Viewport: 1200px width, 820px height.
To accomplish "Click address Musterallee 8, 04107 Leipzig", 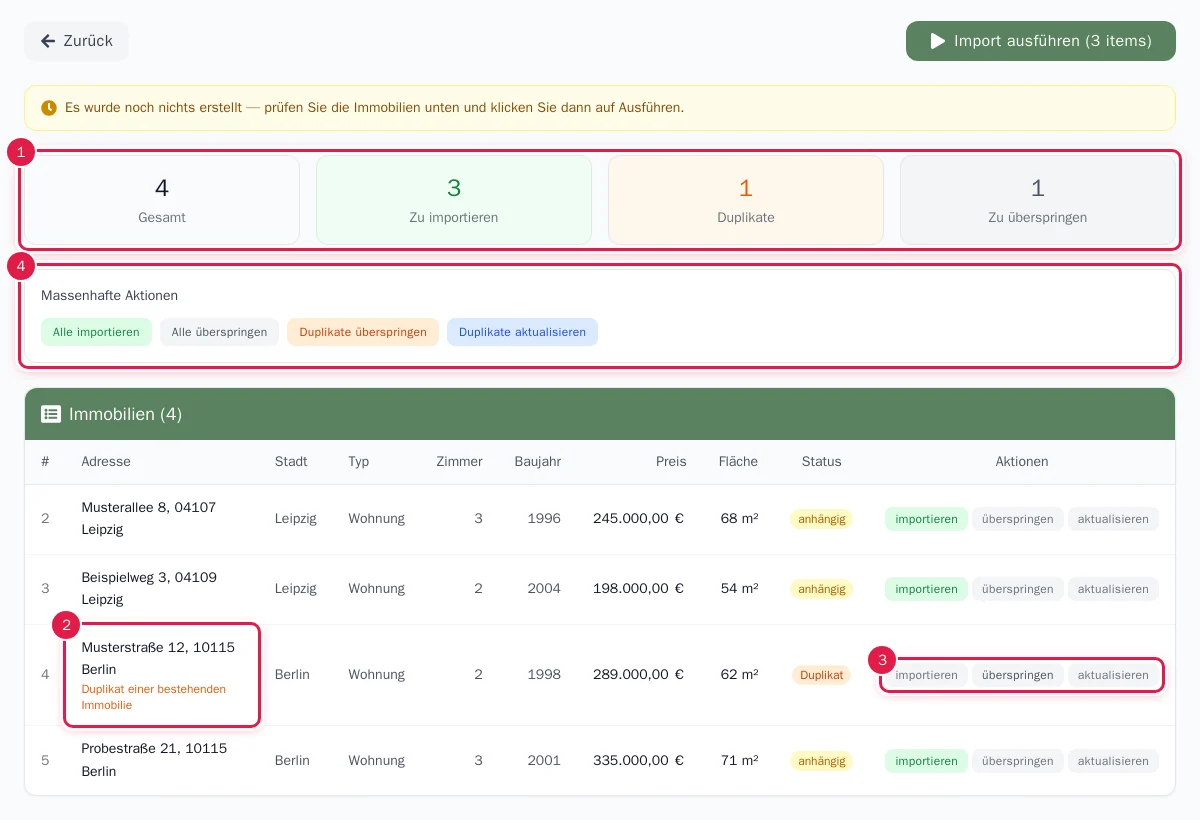I will pyautogui.click(x=149, y=519).
